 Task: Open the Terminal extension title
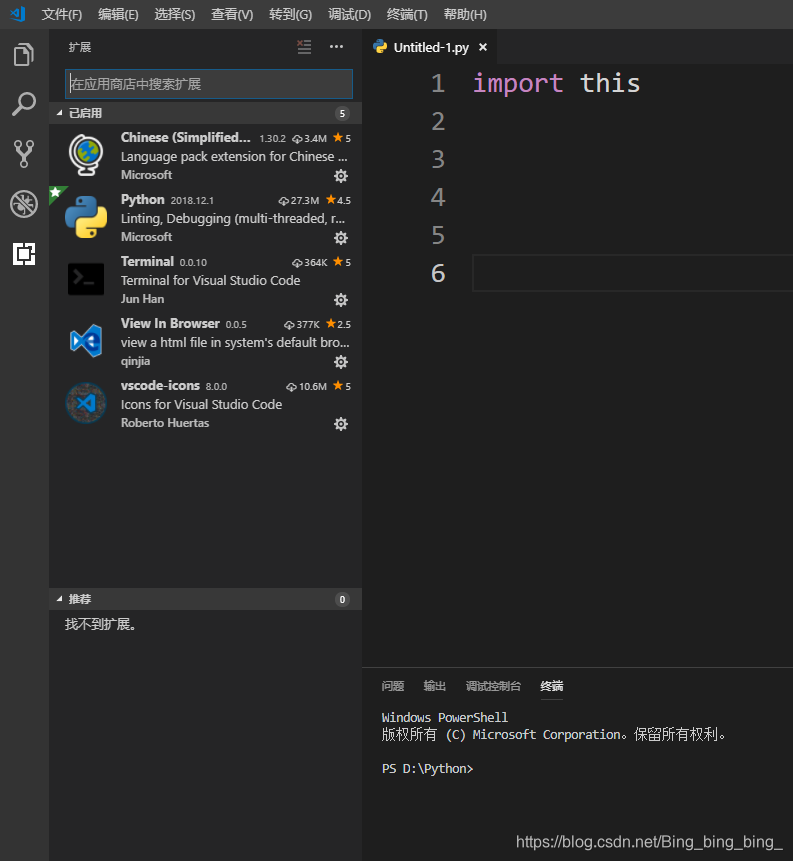point(147,261)
